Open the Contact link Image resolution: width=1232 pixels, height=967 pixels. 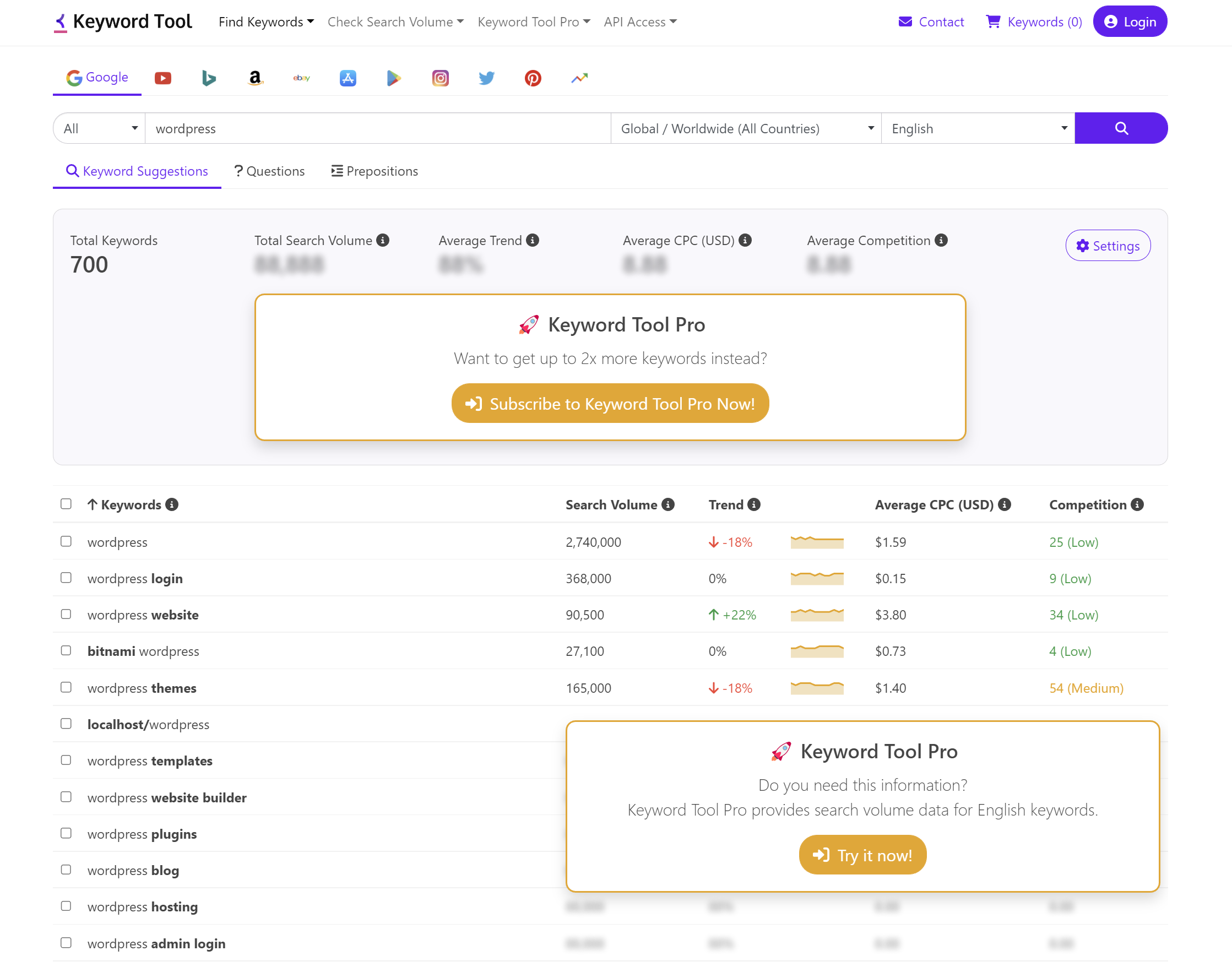pyautogui.click(x=931, y=21)
